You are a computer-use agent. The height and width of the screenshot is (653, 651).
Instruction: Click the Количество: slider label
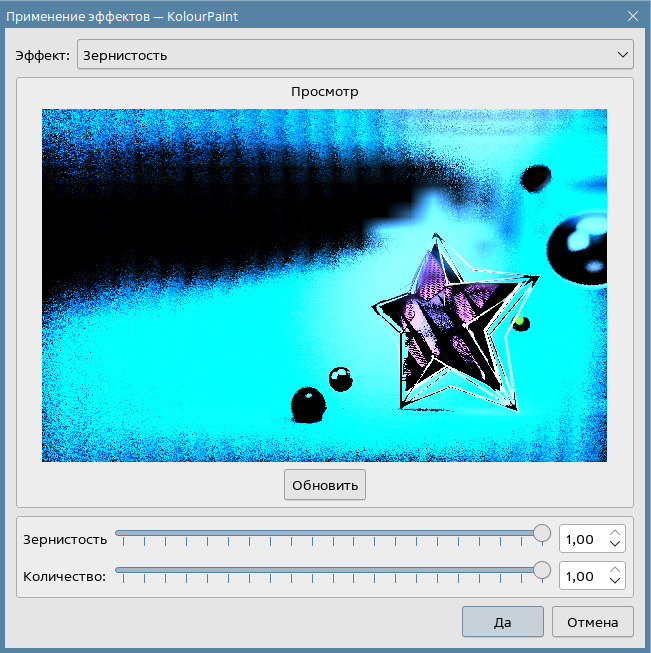coord(64,576)
